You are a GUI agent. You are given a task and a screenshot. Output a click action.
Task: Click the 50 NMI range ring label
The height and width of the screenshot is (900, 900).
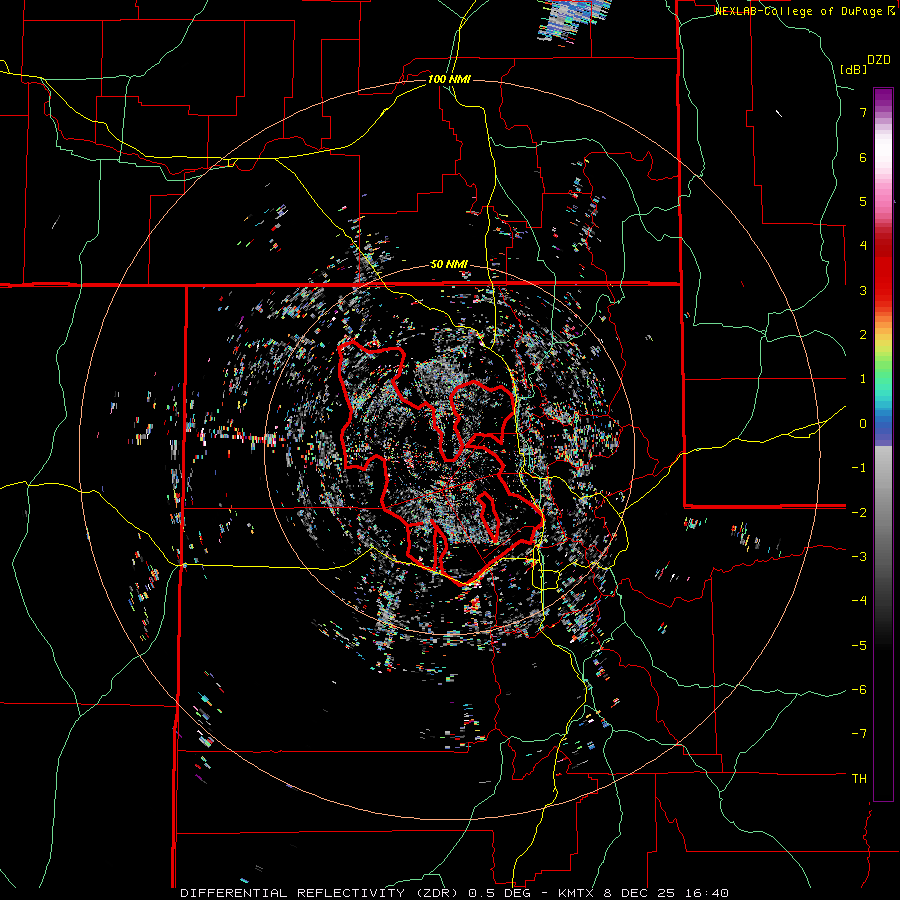click(x=449, y=265)
